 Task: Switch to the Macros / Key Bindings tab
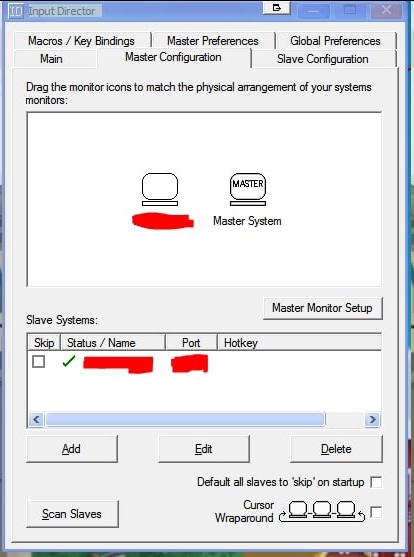[x=81, y=40]
